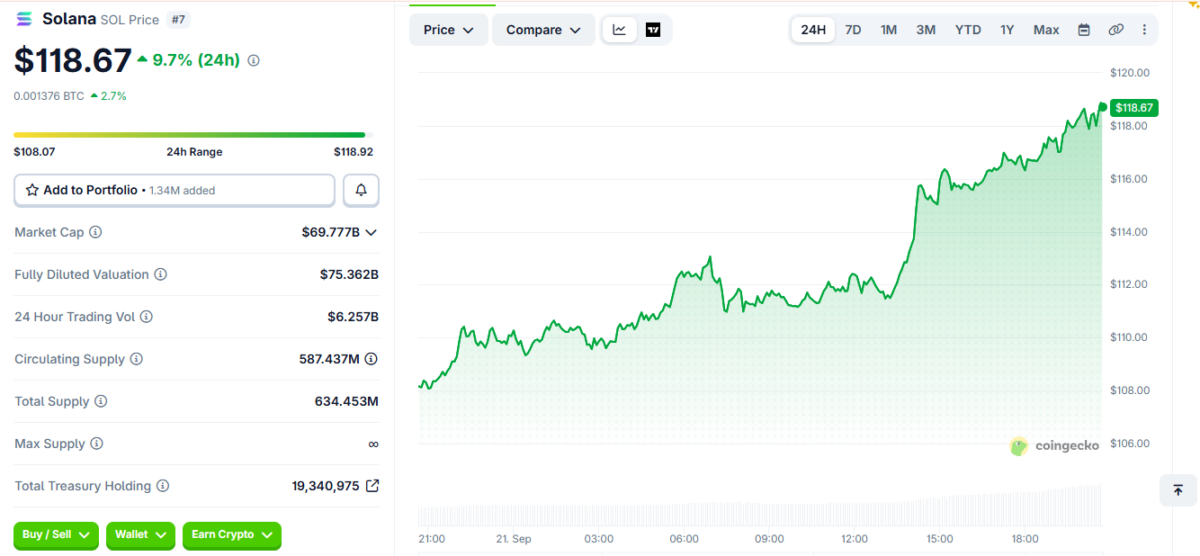Click the $120.00 axis label
This screenshot has width=1200, height=556.
pyautogui.click(x=1130, y=73)
